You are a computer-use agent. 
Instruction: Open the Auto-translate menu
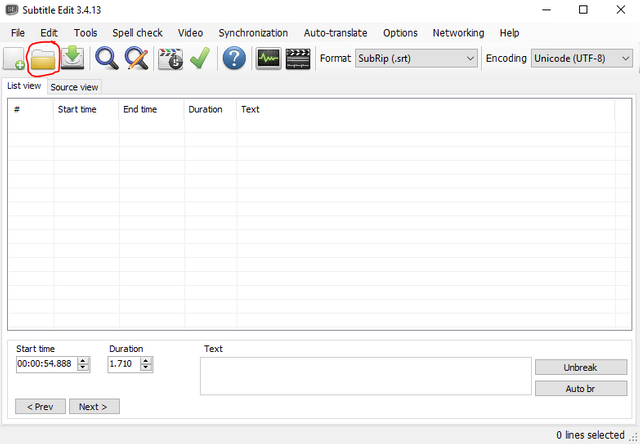[x=336, y=33]
